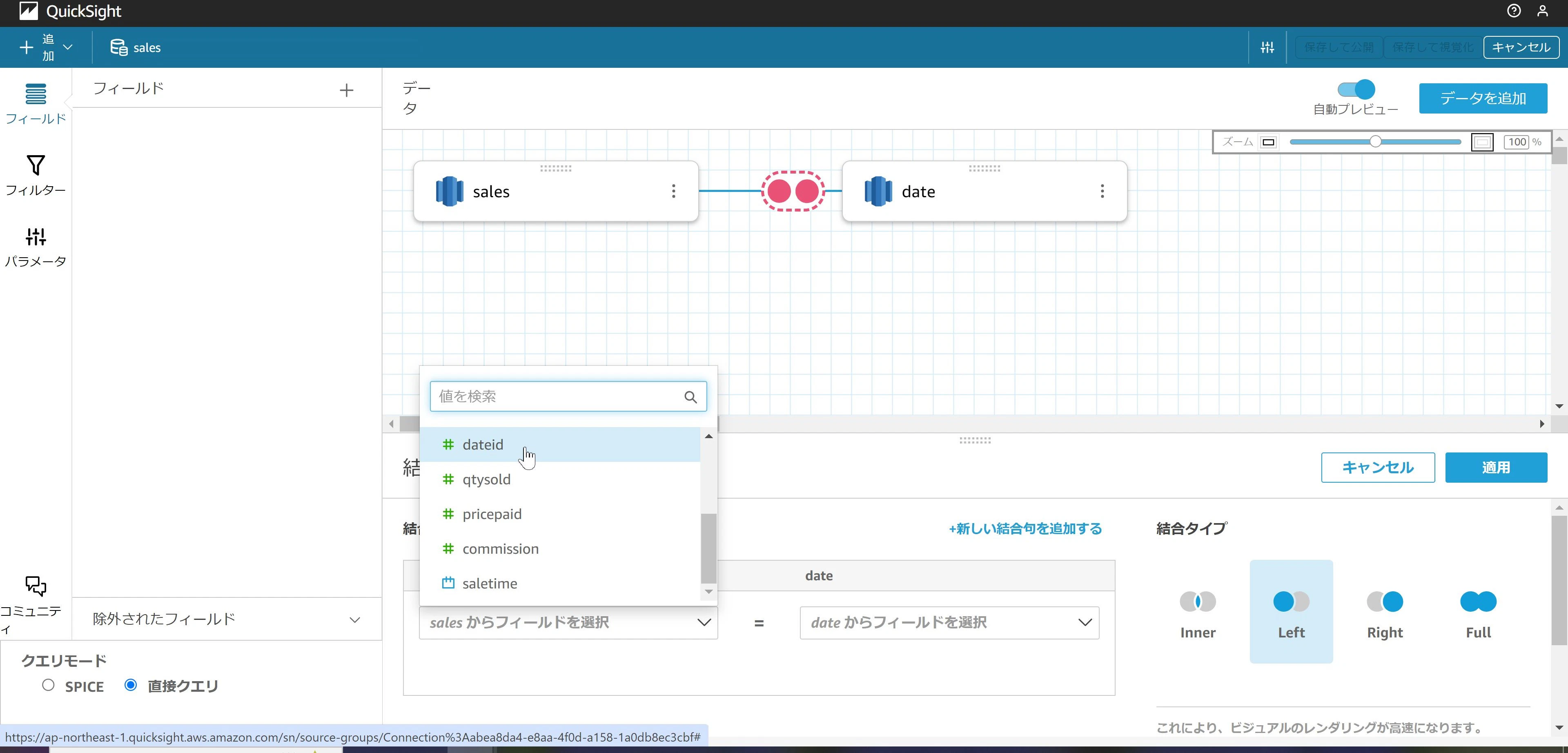Click the add new join clause link
Image resolution: width=1568 pixels, height=753 pixels.
(1025, 528)
